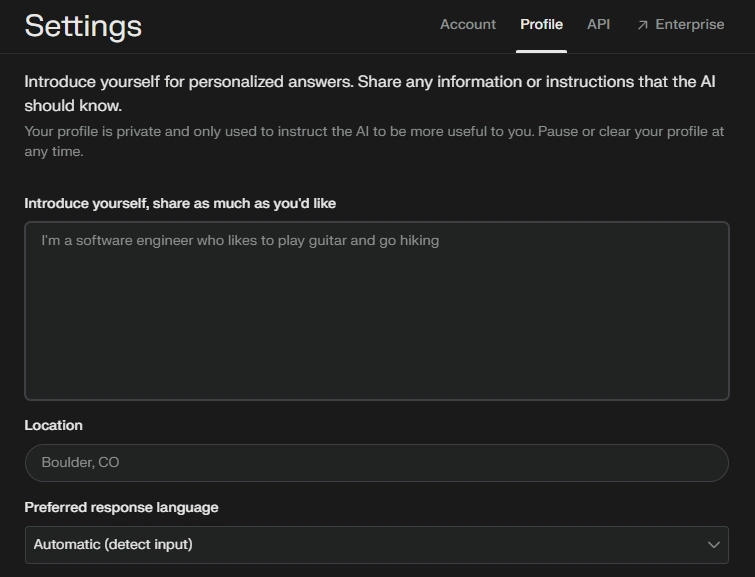Switch to the API tab
Image resolution: width=755 pixels, height=577 pixels.
(x=599, y=25)
